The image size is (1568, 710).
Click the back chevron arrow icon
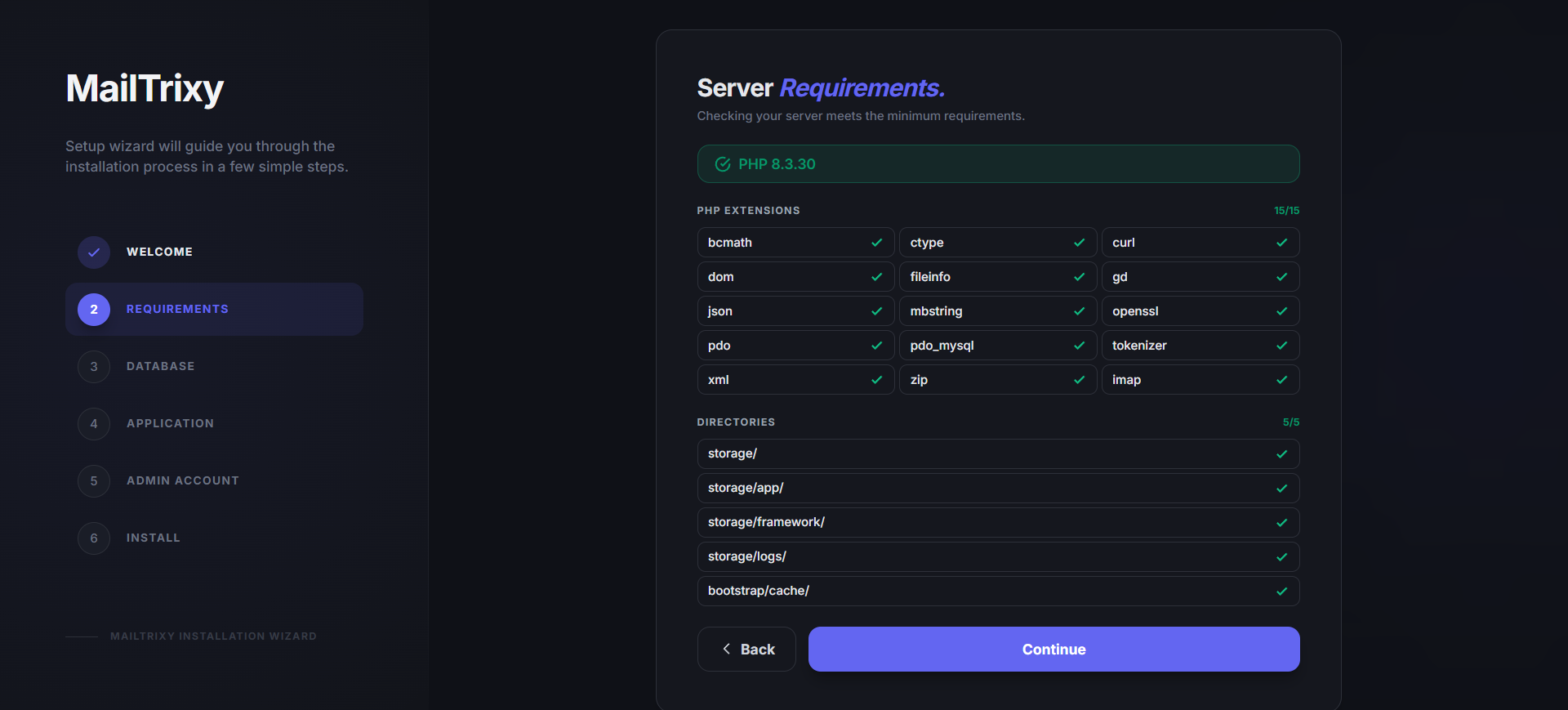coord(727,649)
